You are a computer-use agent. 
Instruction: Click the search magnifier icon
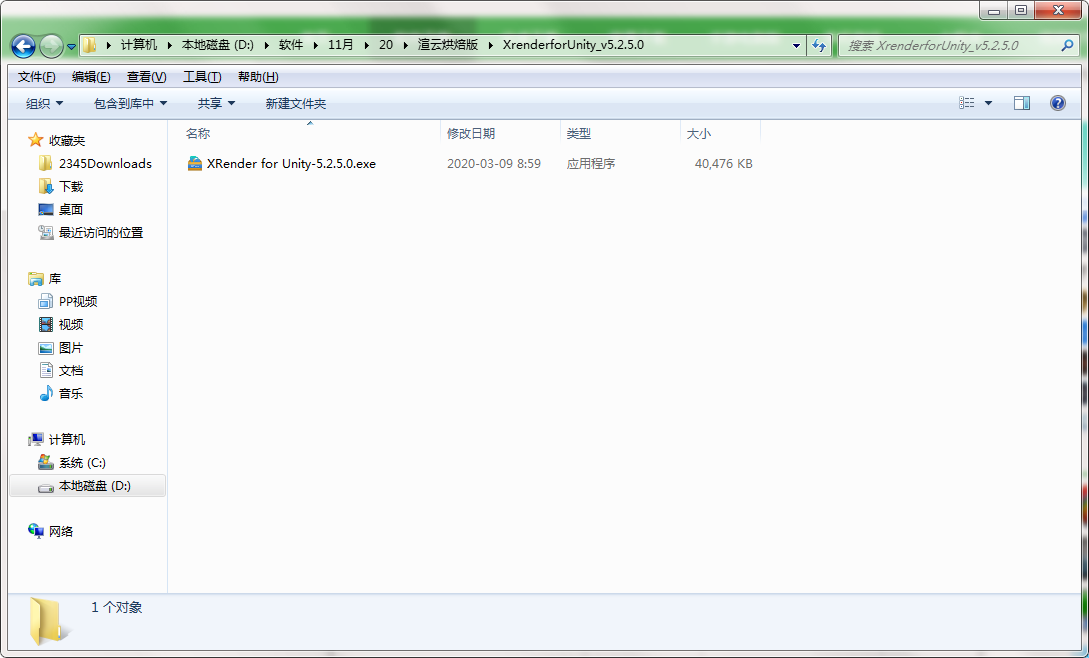(1067, 45)
